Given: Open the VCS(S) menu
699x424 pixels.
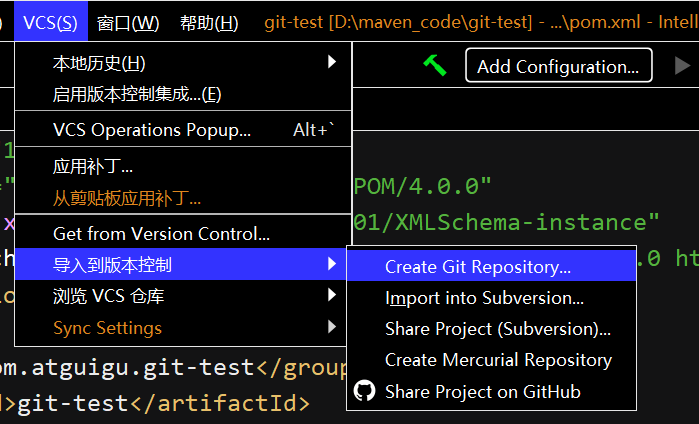Looking at the screenshot, I should coord(51,22).
